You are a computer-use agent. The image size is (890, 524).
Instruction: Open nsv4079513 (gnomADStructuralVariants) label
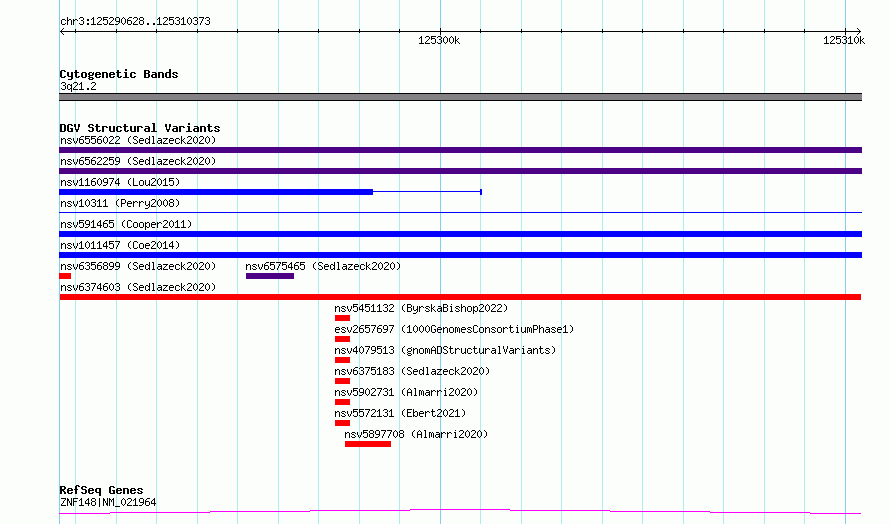[445, 350]
